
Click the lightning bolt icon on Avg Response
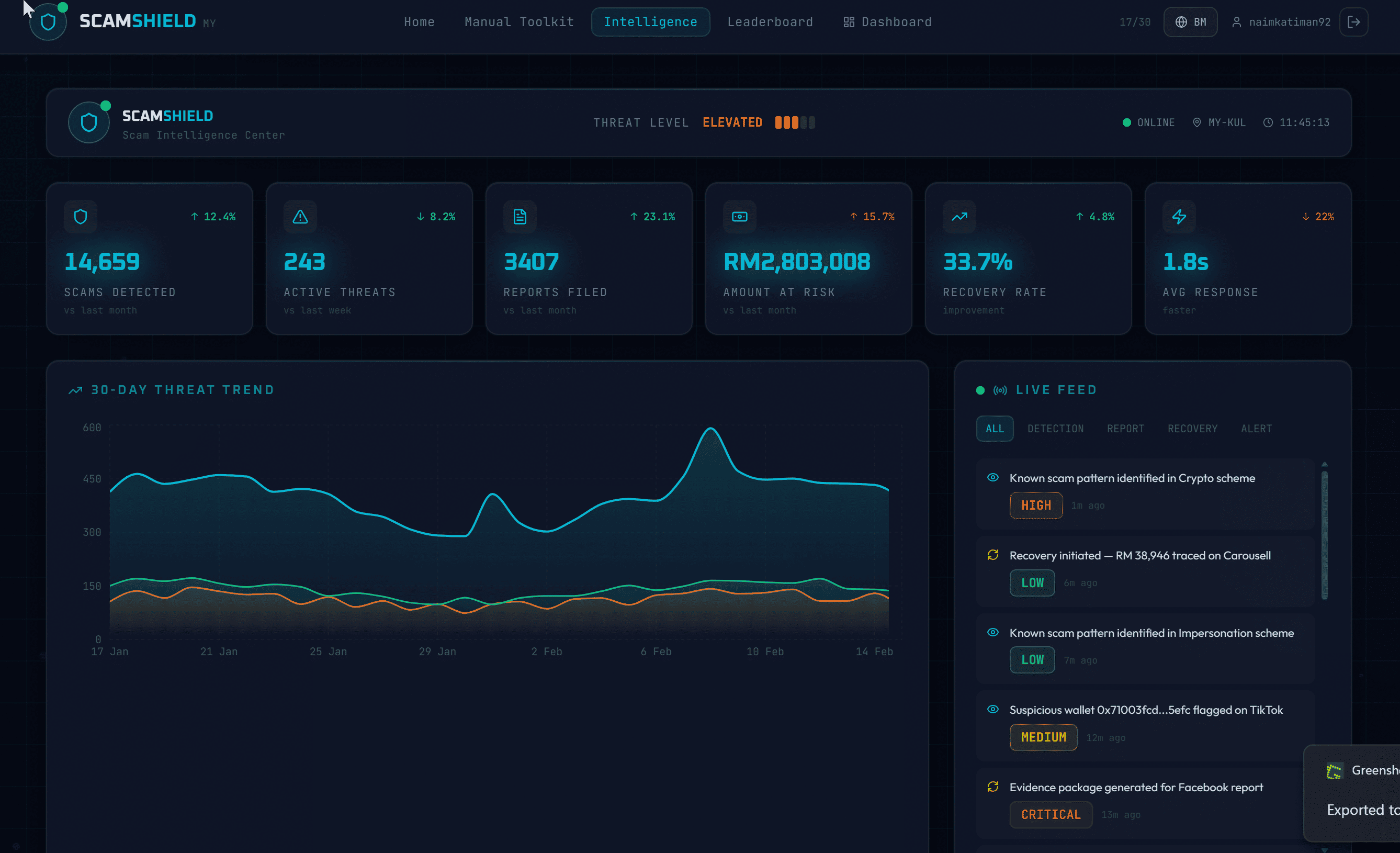1179,217
